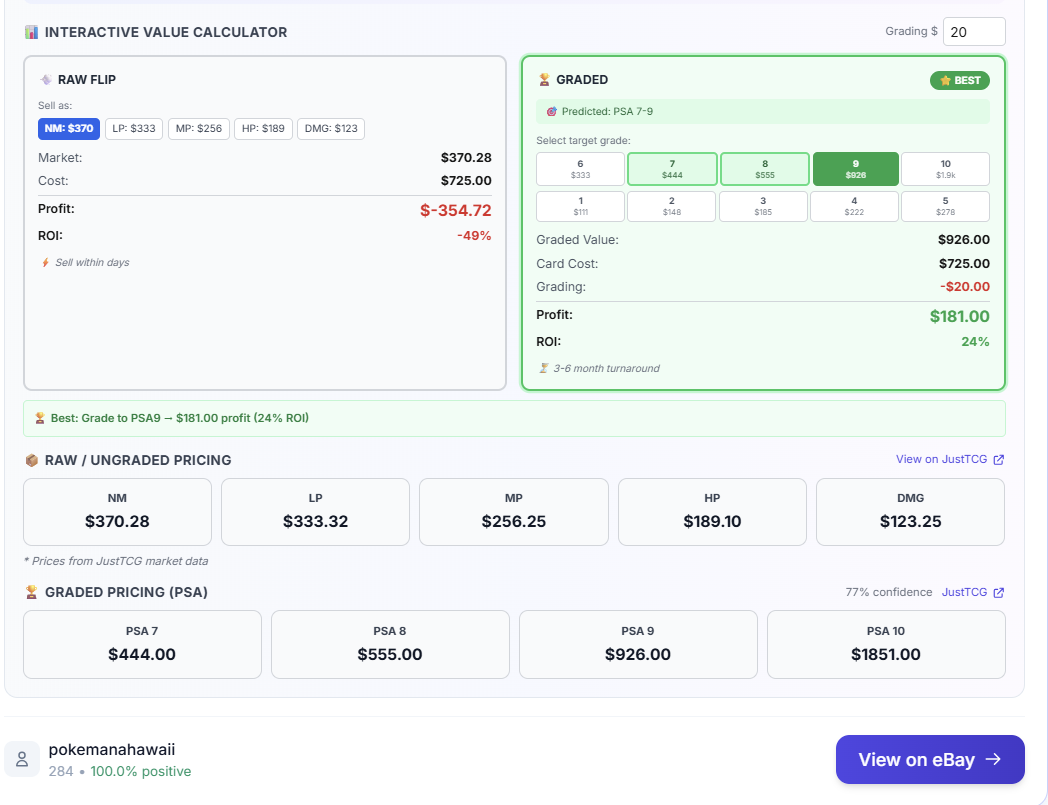Screen dimensions: 1048x805
Task: Select target grade 10 tile
Action: point(945,168)
